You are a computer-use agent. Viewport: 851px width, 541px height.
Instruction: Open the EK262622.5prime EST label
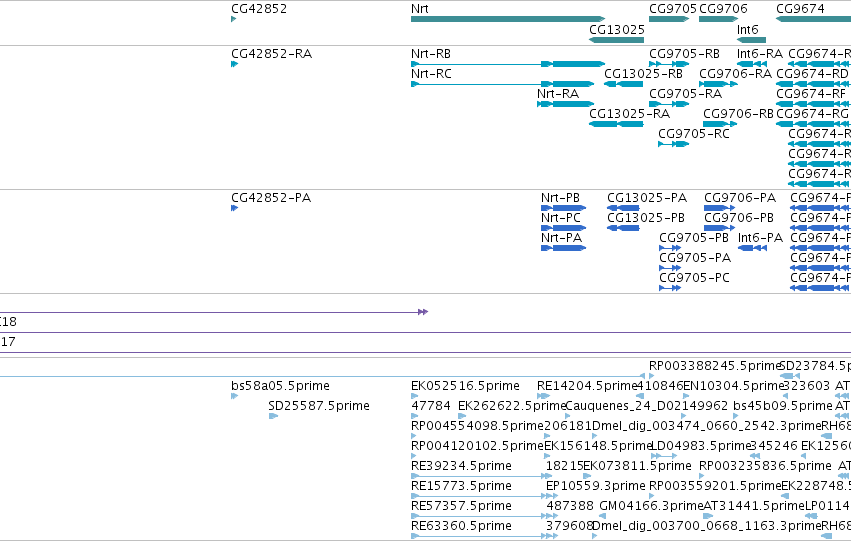[512, 406]
